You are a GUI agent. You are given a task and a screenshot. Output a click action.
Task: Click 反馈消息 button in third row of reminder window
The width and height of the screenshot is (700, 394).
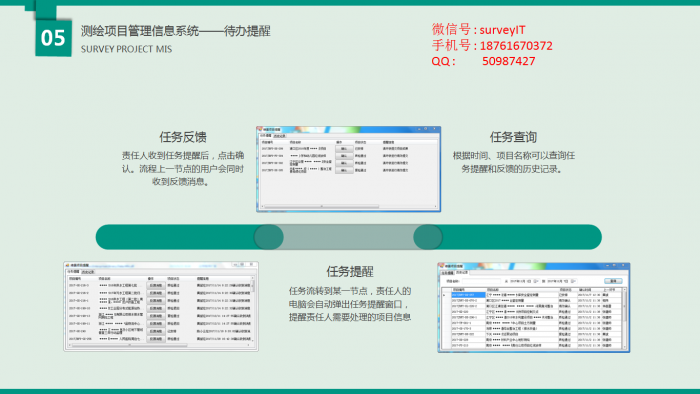click(156, 301)
